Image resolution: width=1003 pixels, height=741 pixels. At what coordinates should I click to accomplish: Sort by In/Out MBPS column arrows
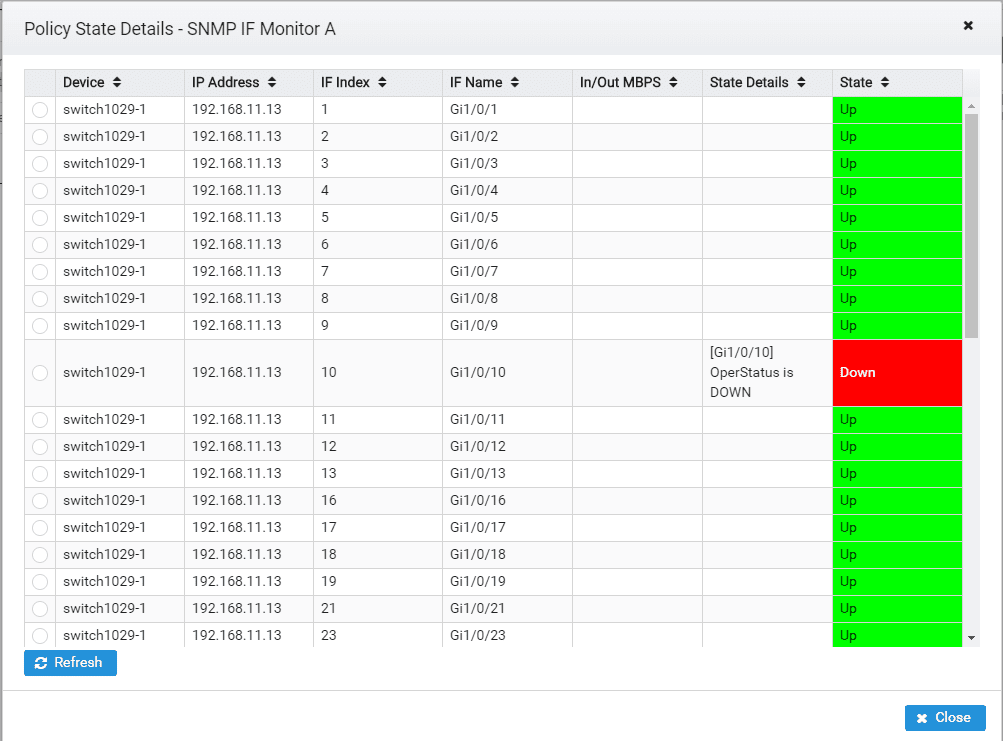point(673,83)
